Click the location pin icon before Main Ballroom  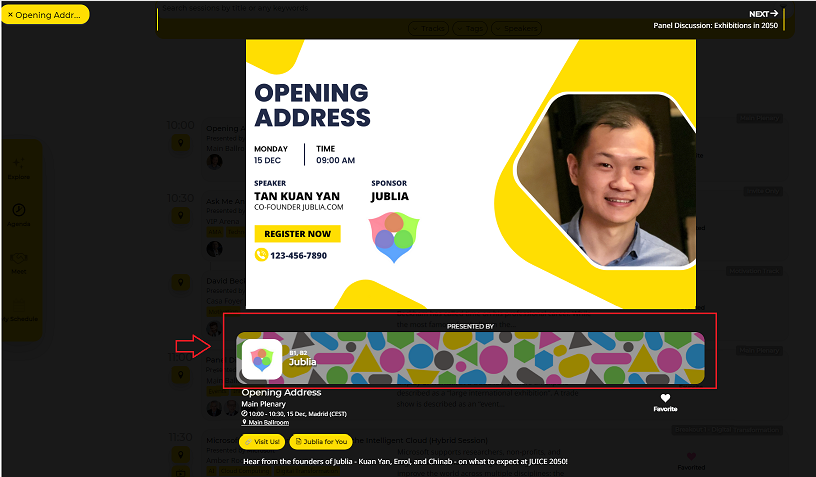pos(244,422)
